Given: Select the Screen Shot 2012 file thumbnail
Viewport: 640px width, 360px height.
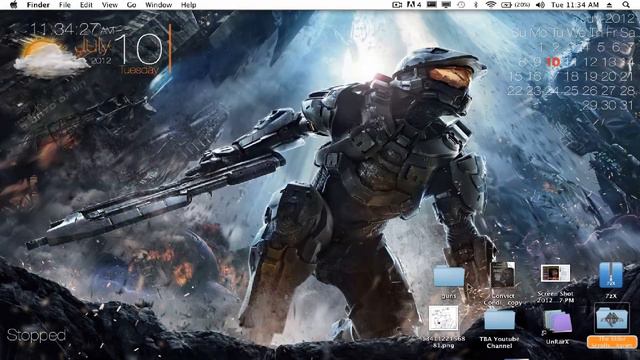Looking at the screenshot, I should tap(555, 273).
